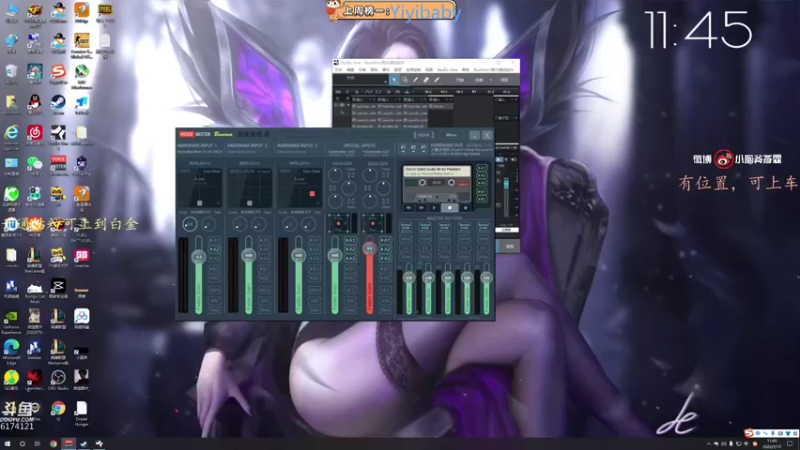Click the red Voicemeeter AUX fader knob
This screenshot has height=450, width=800.
click(x=369, y=248)
